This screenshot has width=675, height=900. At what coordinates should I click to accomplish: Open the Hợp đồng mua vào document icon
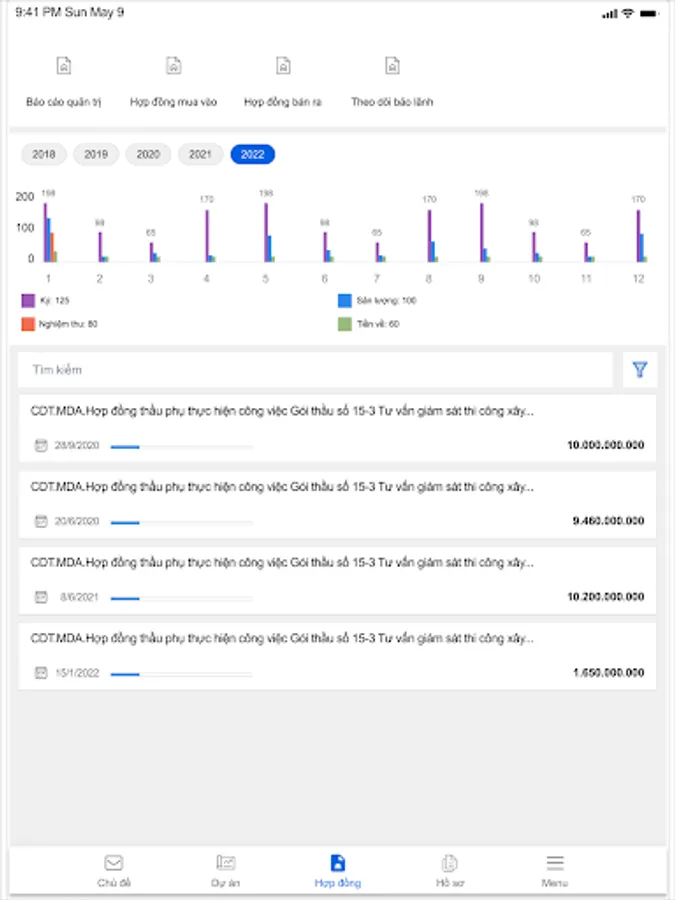173,66
